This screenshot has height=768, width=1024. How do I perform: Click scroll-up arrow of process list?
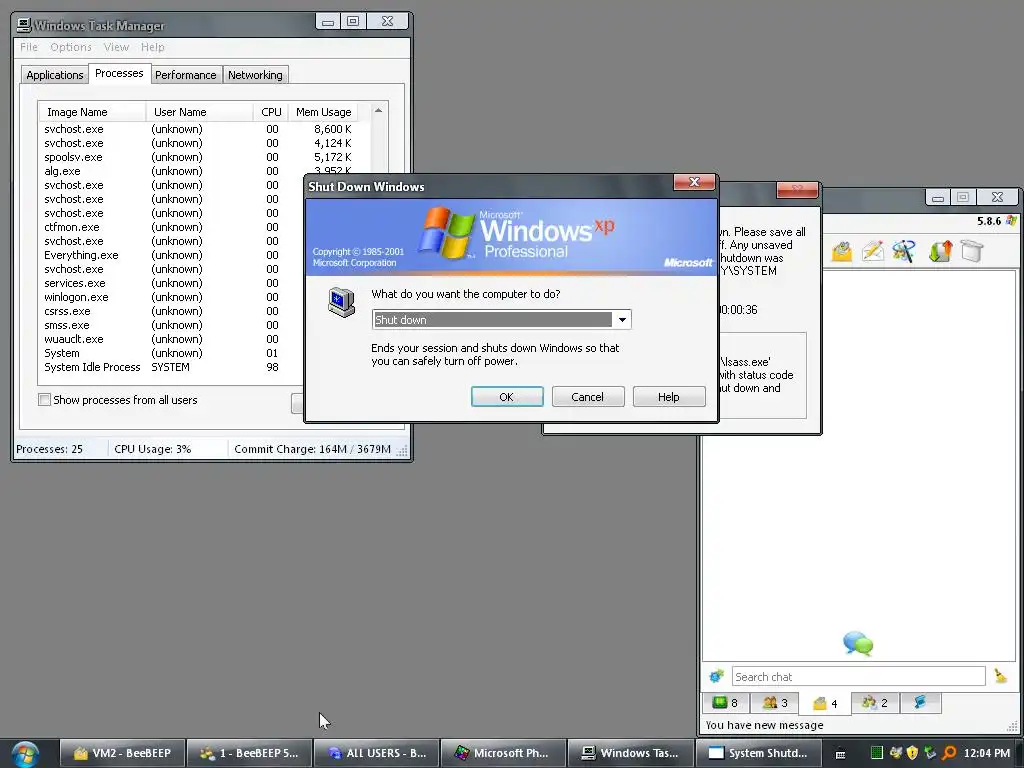(378, 111)
